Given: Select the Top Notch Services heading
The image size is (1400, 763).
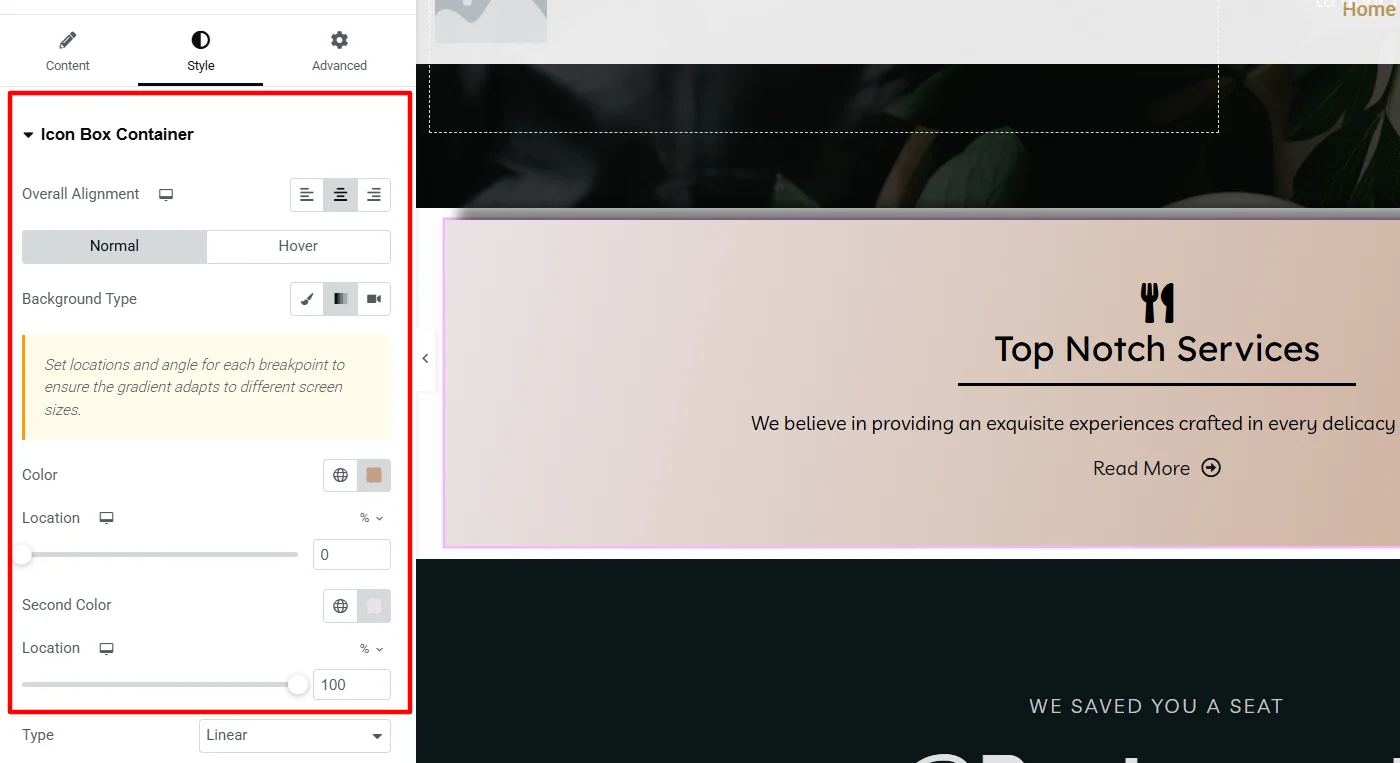Looking at the screenshot, I should (1157, 349).
